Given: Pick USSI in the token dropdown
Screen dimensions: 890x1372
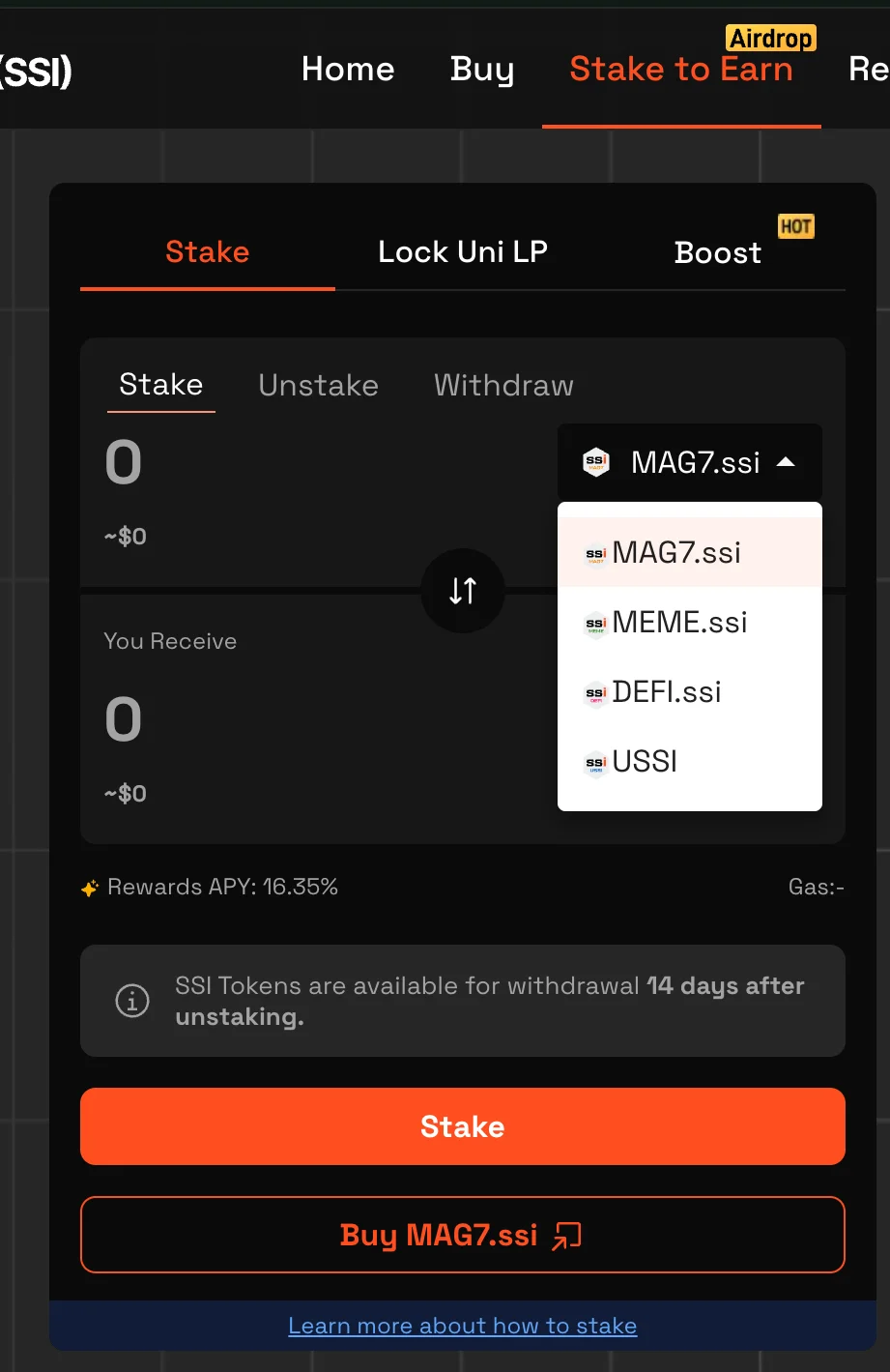Looking at the screenshot, I should pos(690,761).
